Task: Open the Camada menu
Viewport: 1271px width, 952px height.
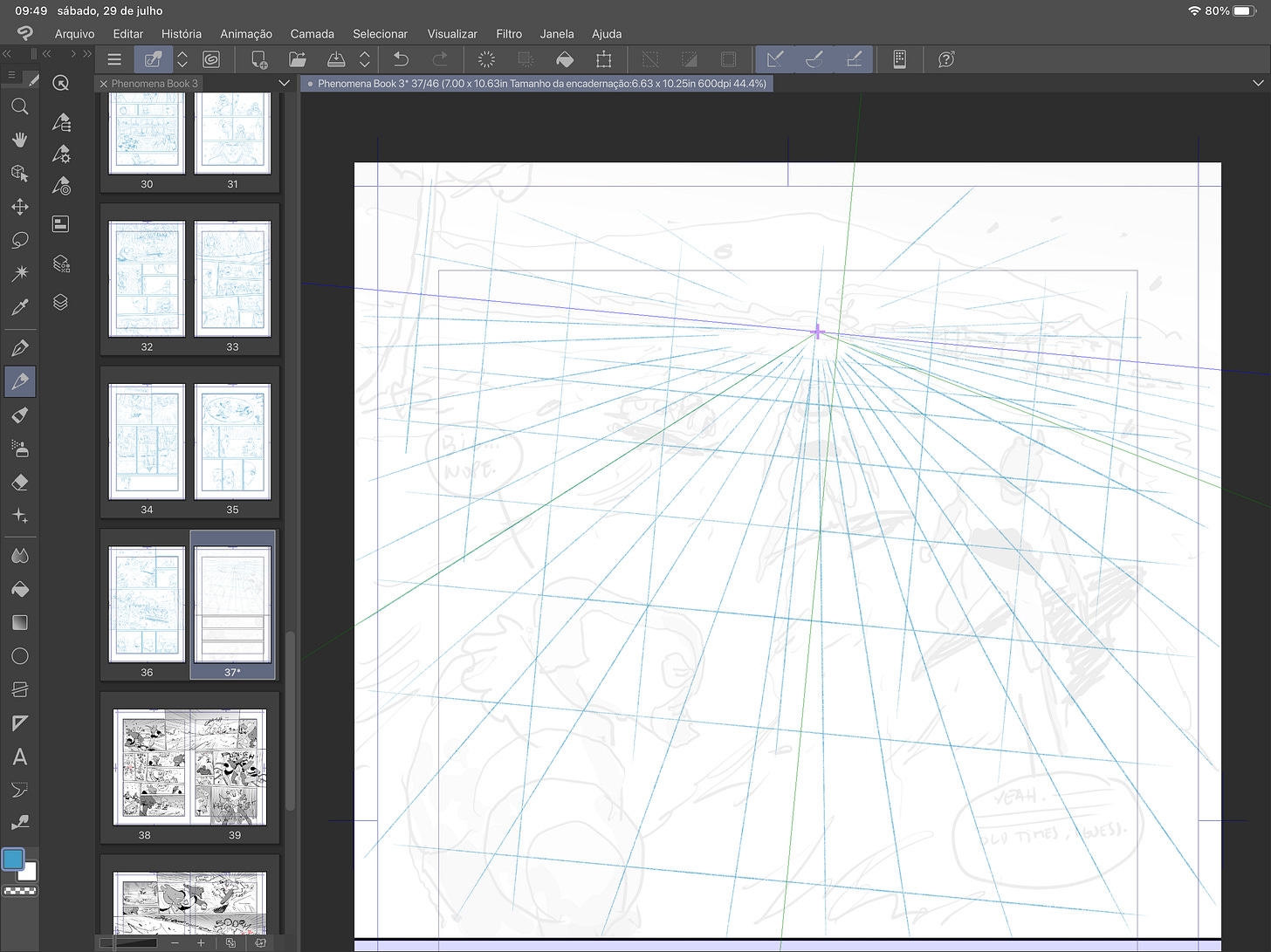Action: [x=313, y=33]
